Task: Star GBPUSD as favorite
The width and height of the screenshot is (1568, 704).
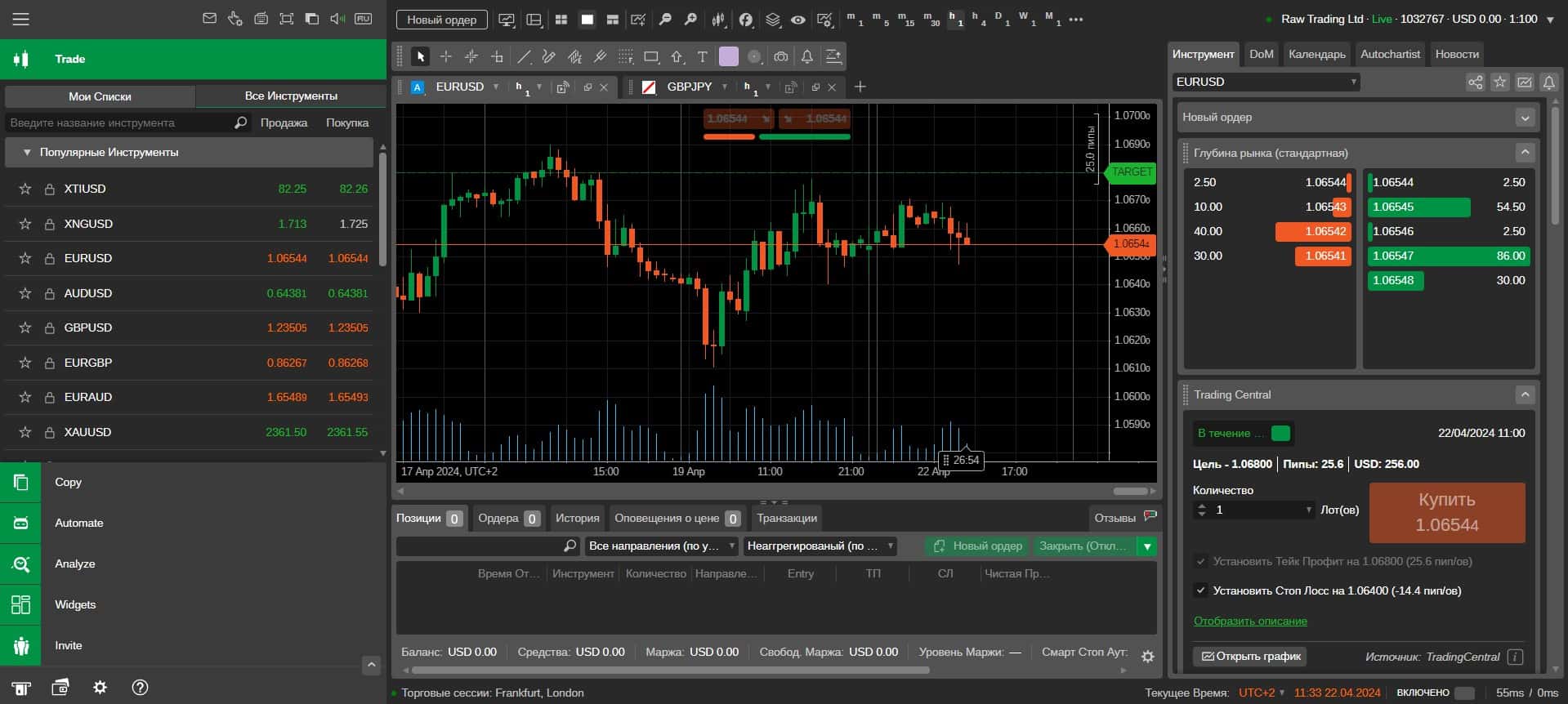Action: click(x=25, y=327)
